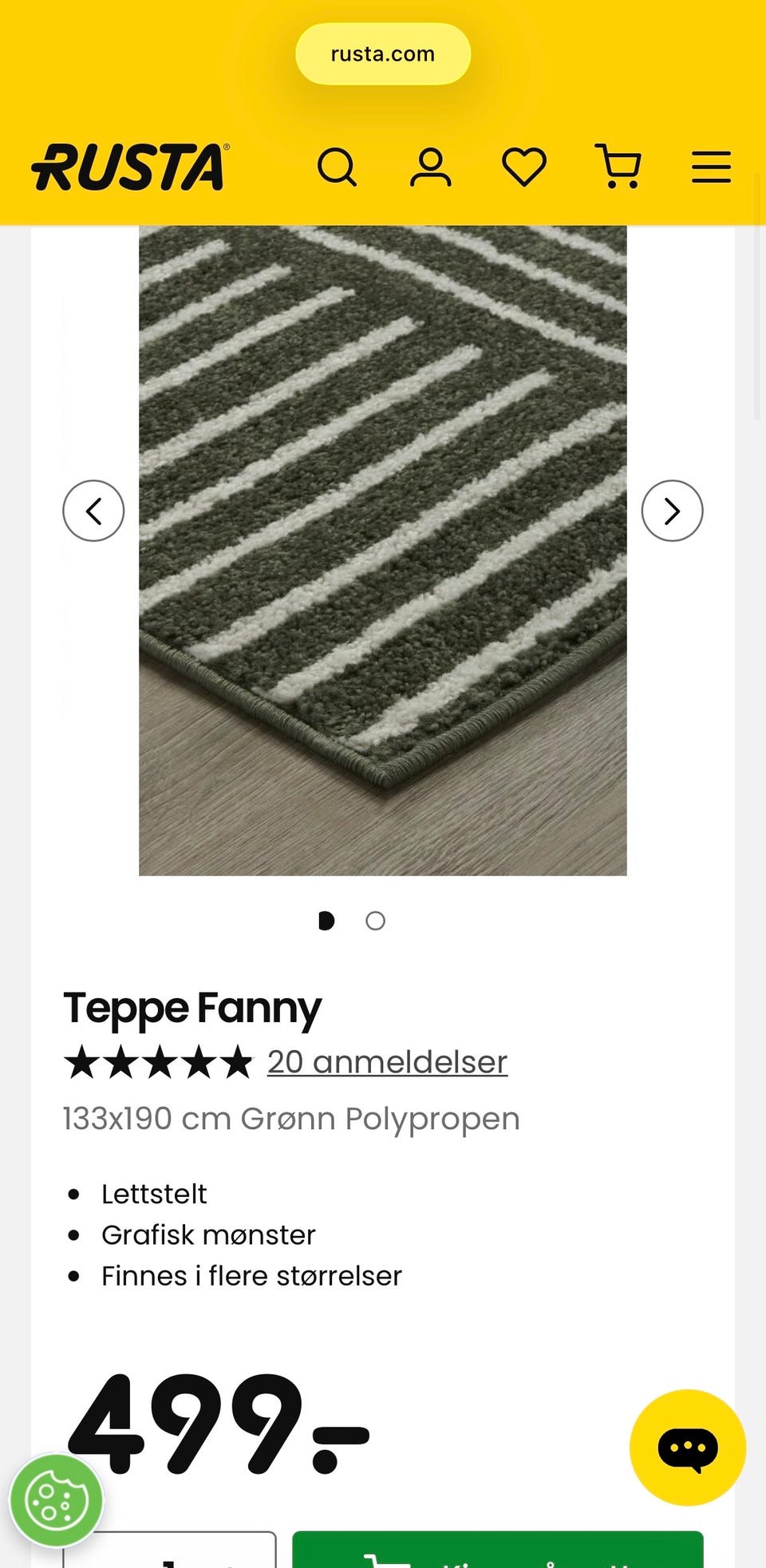766x1568 pixels.
Task: Show next product image
Action: pyautogui.click(x=672, y=511)
